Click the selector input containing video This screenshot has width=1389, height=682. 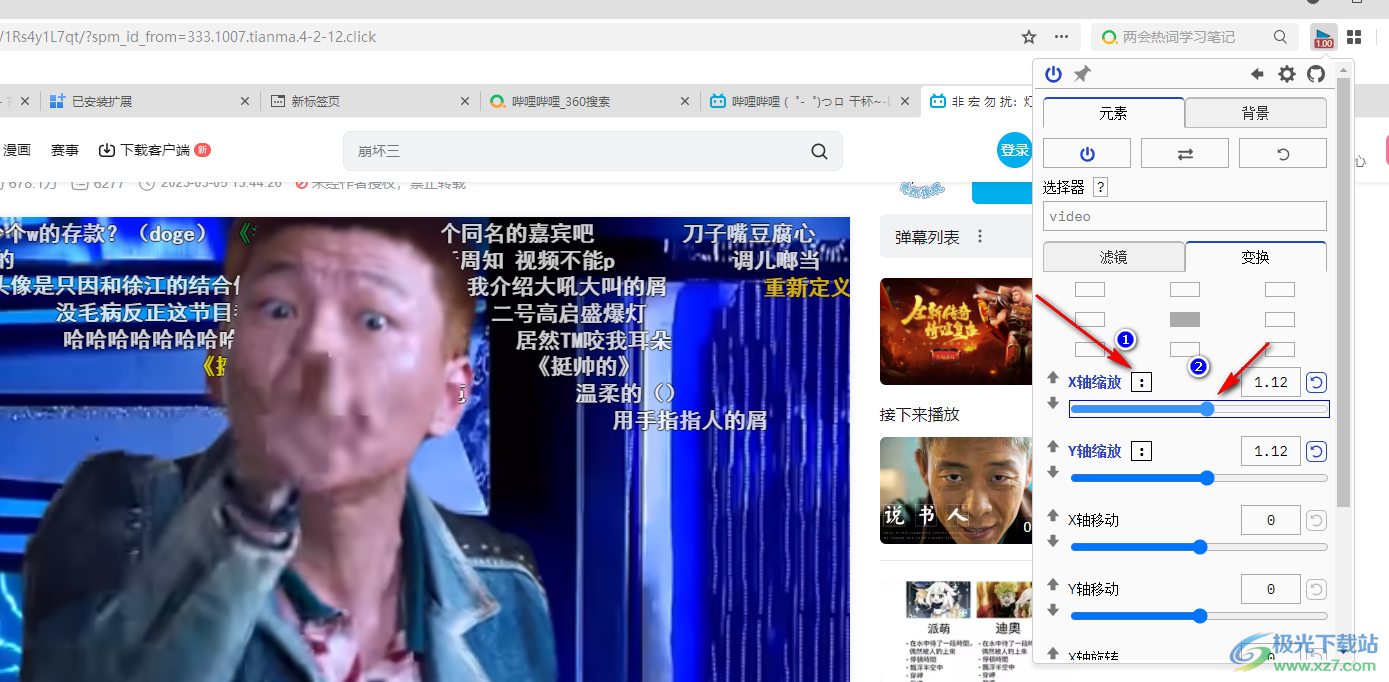tap(1185, 216)
